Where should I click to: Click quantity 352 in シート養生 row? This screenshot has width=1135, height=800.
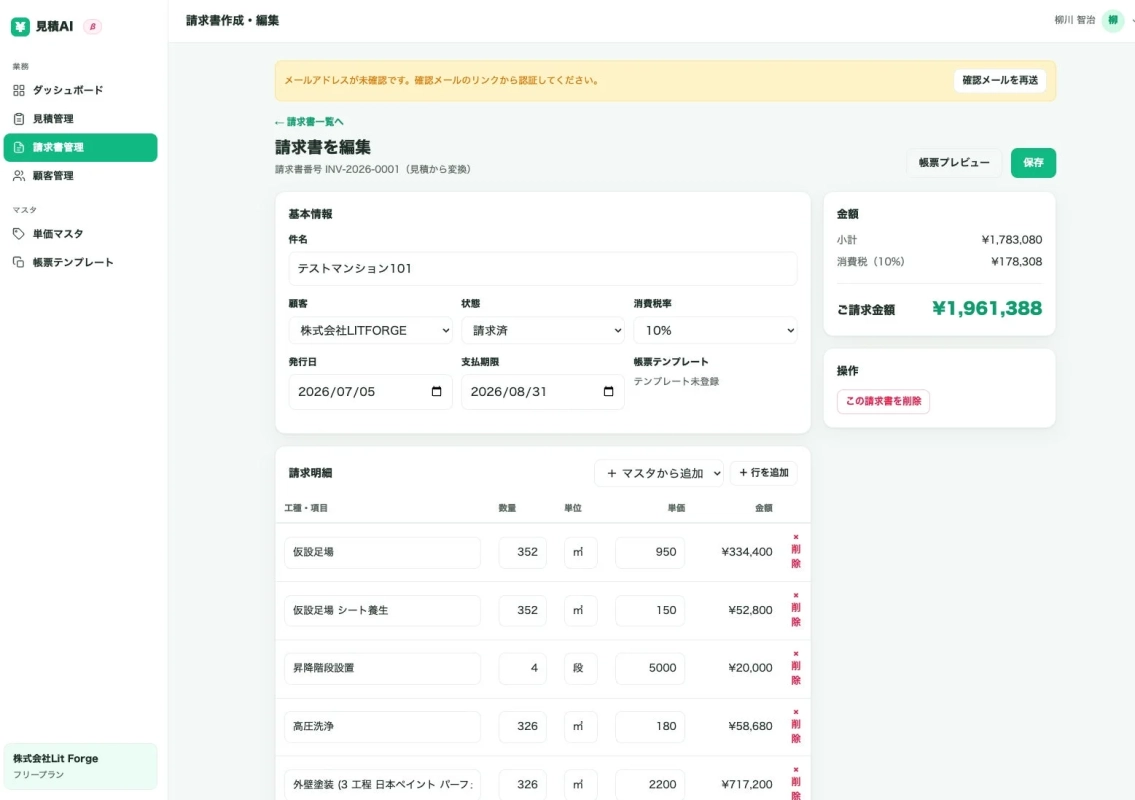click(523, 610)
